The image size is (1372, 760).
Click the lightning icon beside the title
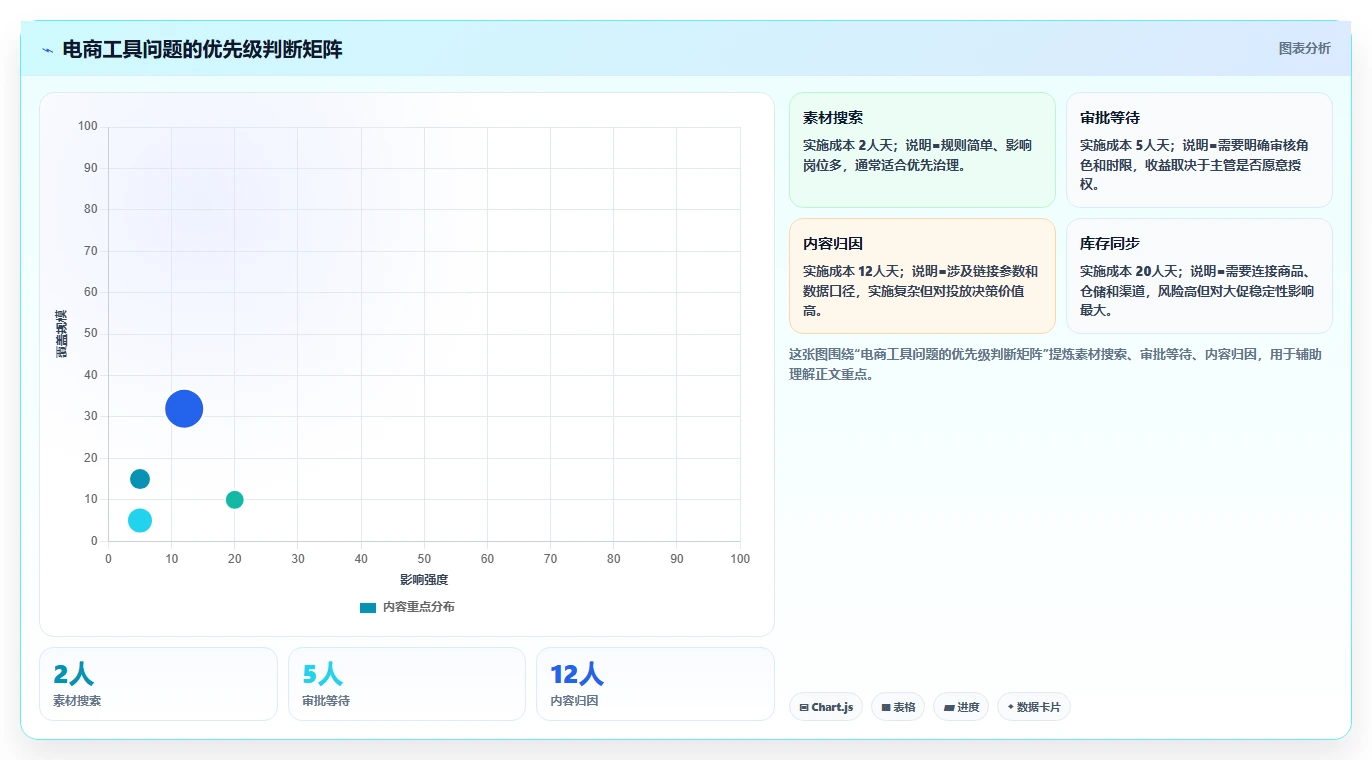(48, 50)
